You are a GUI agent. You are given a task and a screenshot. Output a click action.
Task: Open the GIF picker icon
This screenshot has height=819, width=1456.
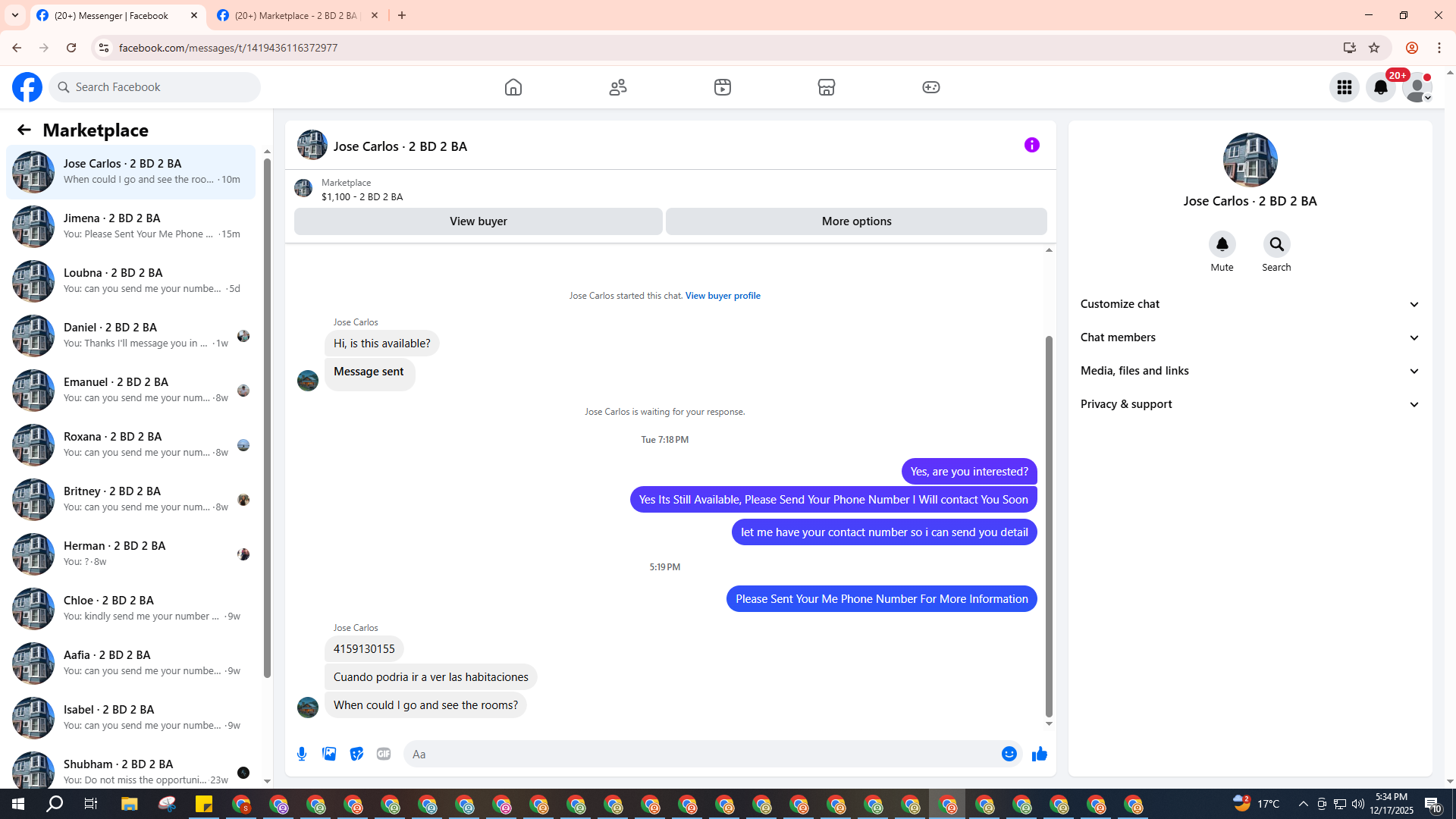coord(384,754)
